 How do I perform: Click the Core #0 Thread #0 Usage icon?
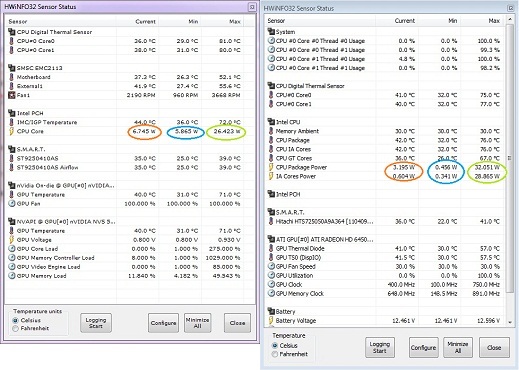271,41
